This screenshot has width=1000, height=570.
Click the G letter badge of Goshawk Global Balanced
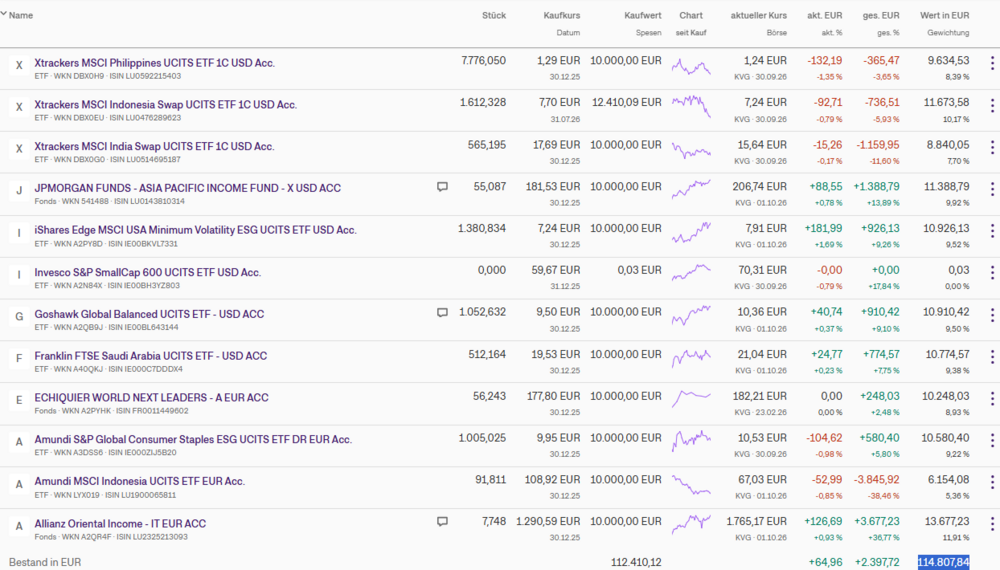[x=19, y=316]
